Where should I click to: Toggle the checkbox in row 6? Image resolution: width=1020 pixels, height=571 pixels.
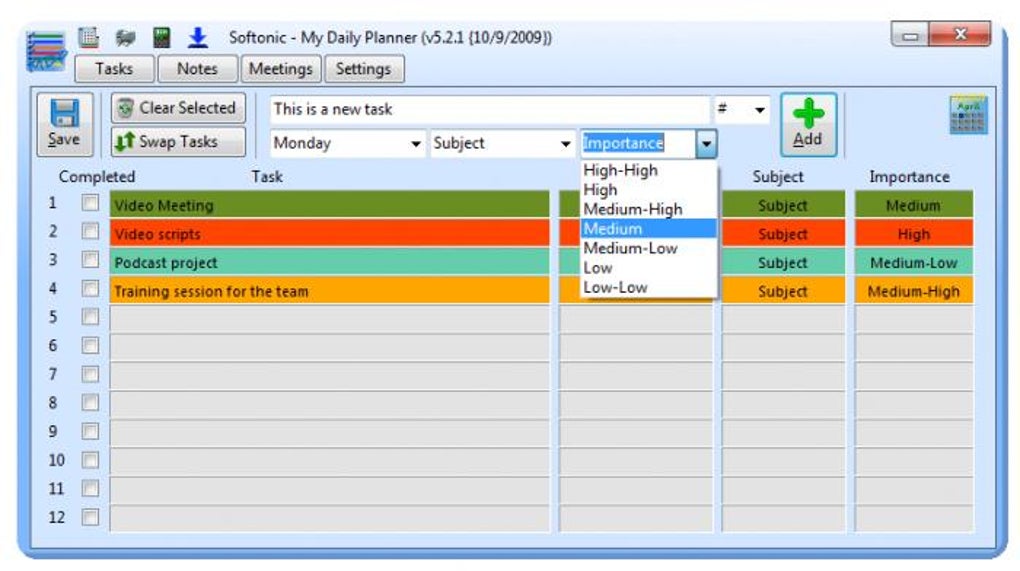[90, 346]
